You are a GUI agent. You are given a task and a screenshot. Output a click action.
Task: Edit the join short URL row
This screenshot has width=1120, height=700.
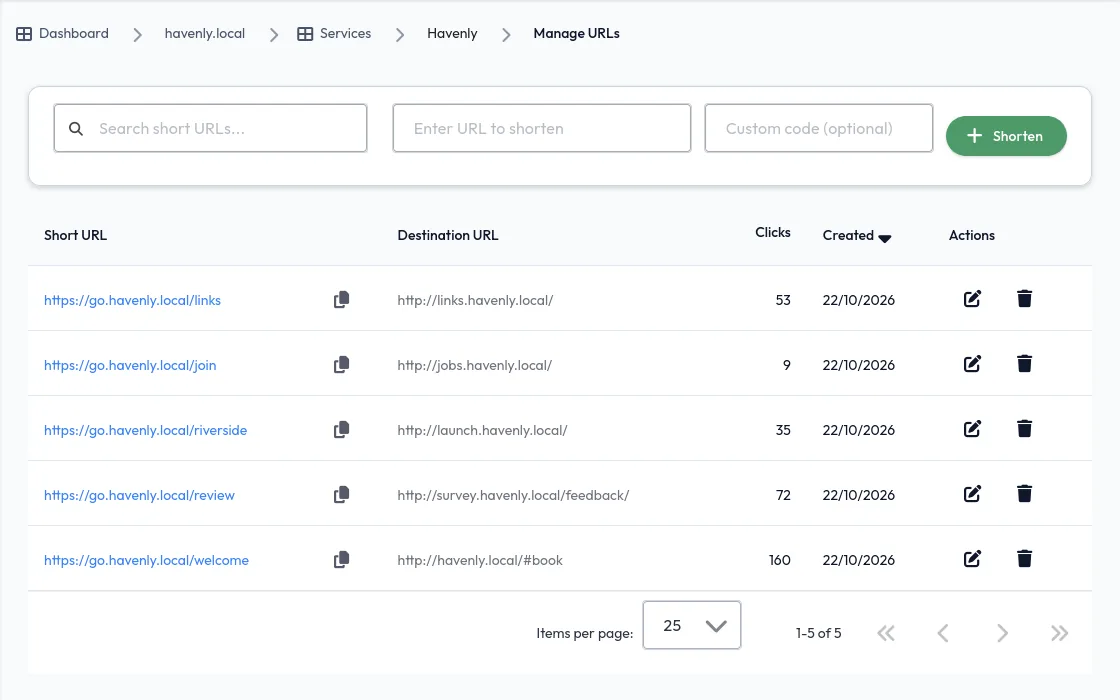pos(972,364)
